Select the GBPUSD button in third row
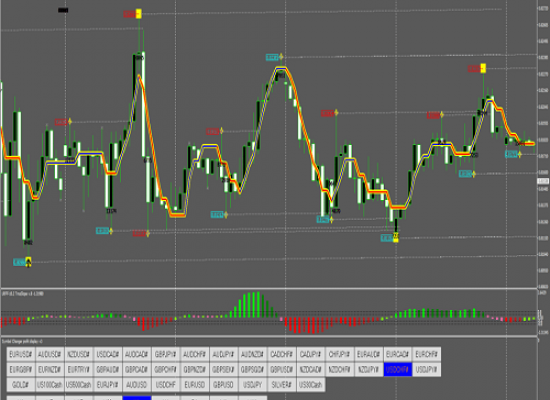550x400 pixels. 223,385
